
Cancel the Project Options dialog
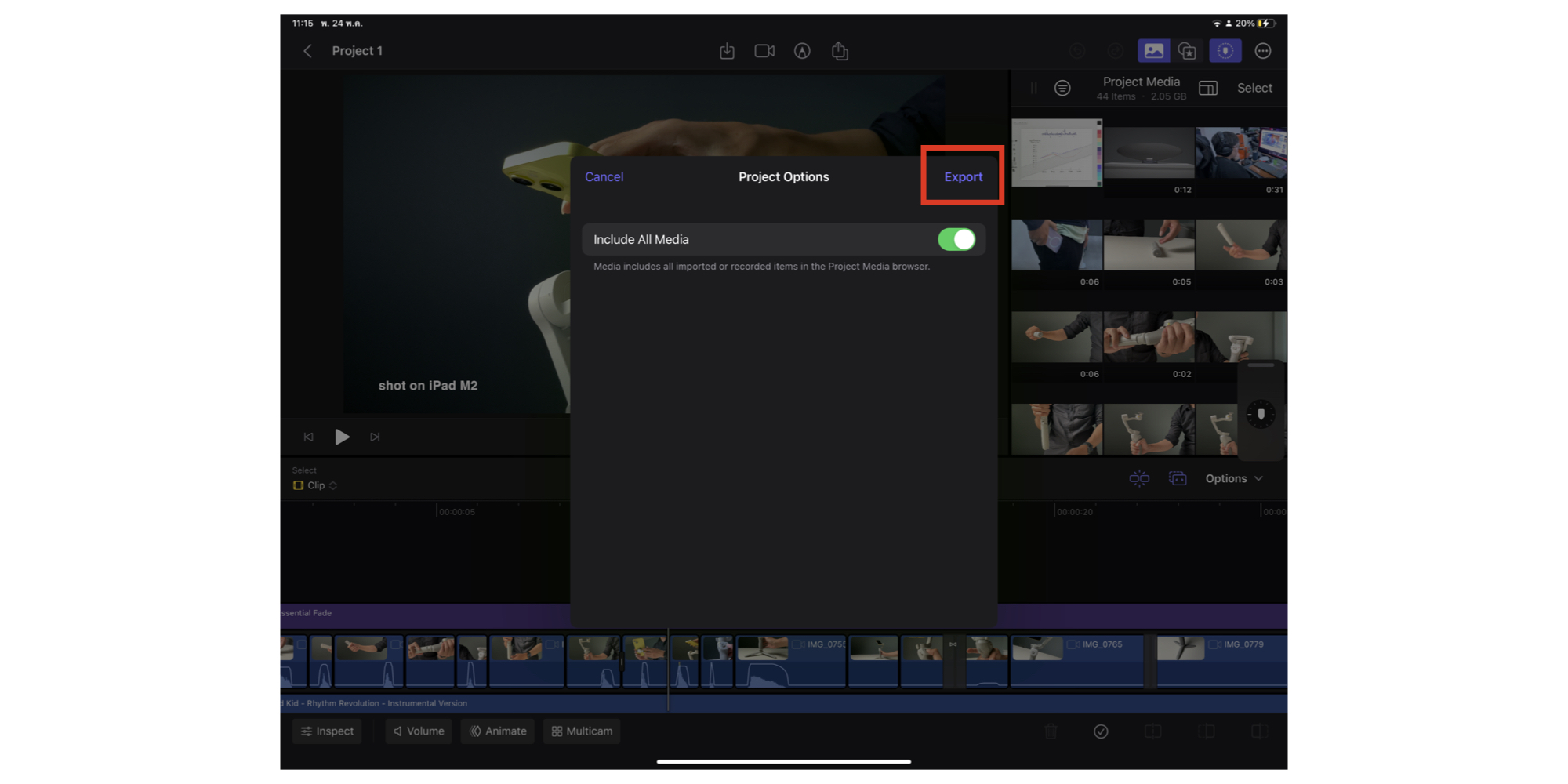pos(604,177)
